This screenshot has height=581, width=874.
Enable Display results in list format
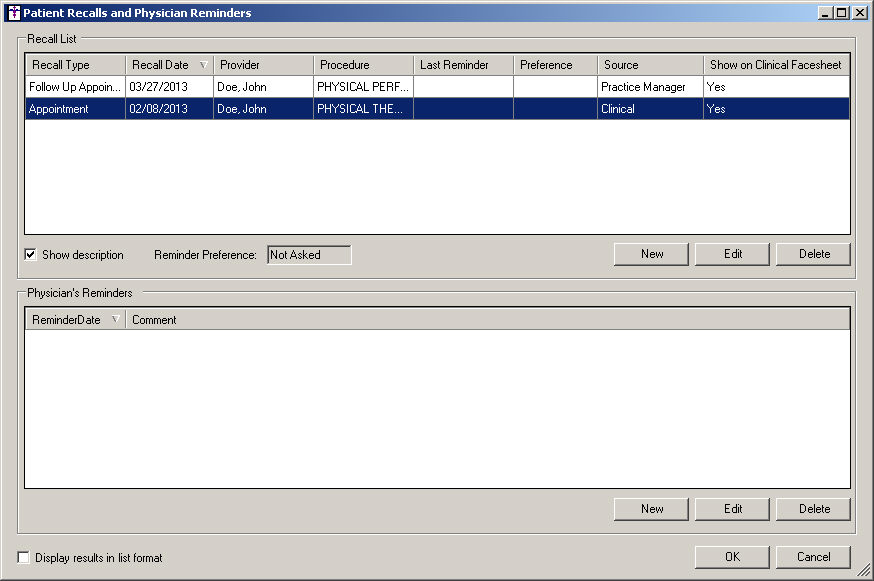point(24,558)
